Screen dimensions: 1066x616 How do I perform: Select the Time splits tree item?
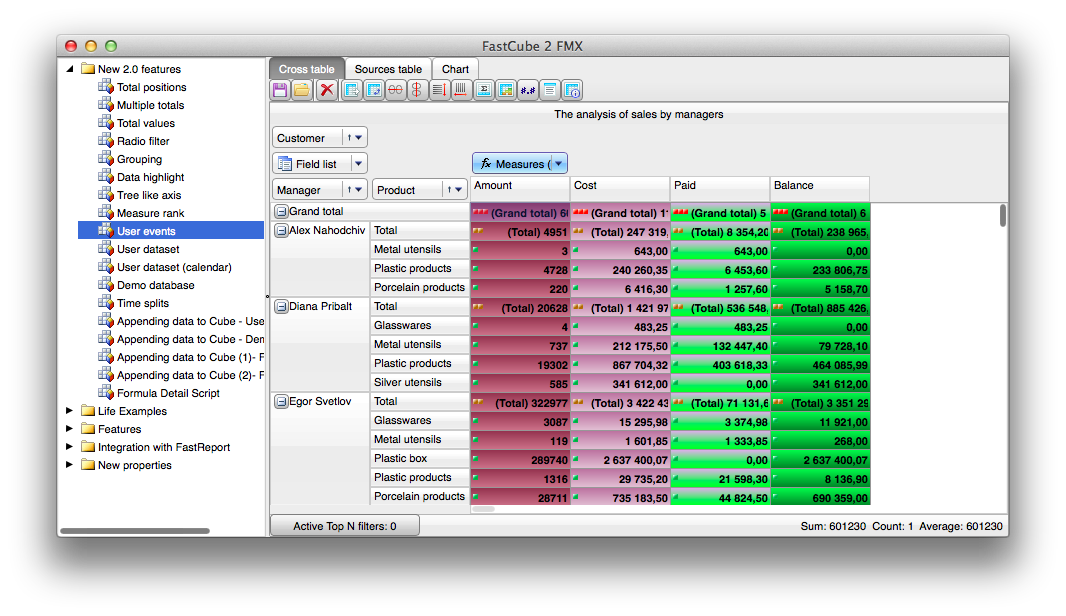(143, 303)
